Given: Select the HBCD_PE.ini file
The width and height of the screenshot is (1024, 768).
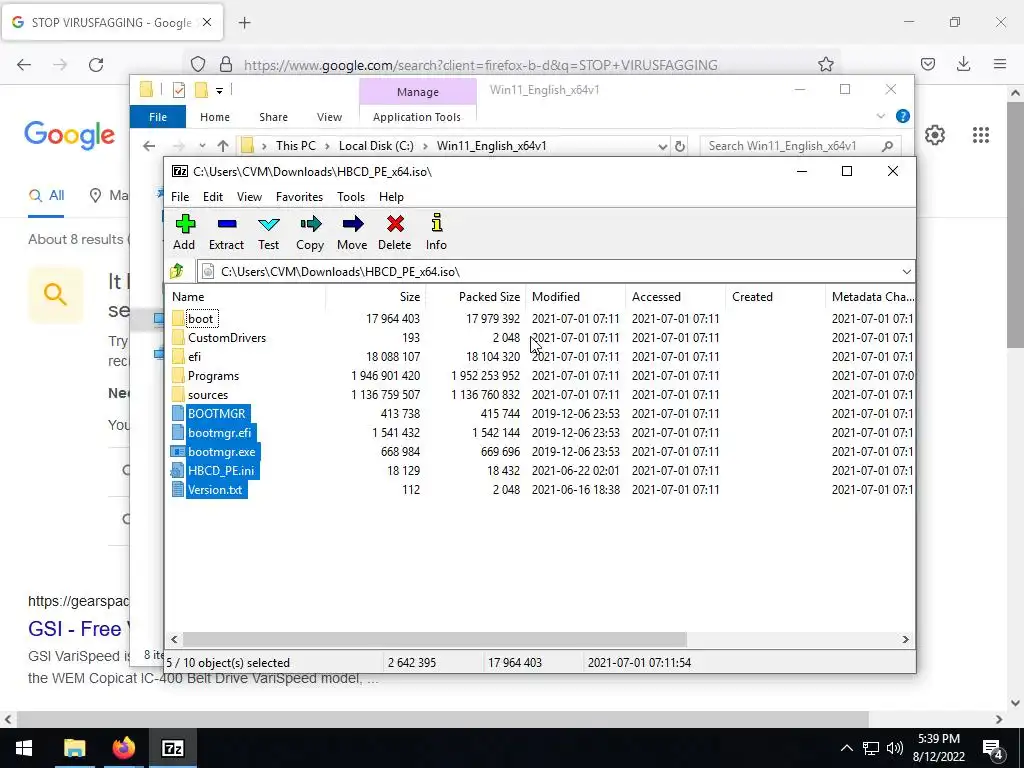Looking at the screenshot, I should 221,470.
